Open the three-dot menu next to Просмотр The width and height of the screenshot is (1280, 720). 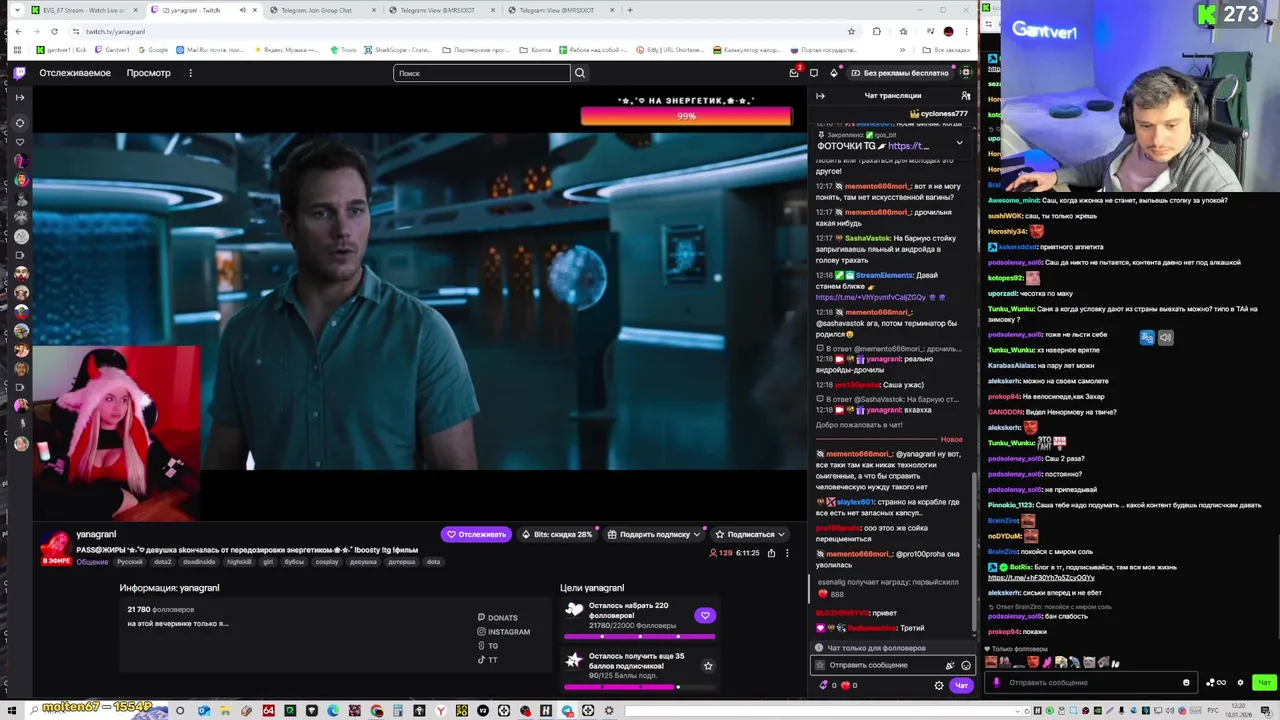tap(190, 73)
